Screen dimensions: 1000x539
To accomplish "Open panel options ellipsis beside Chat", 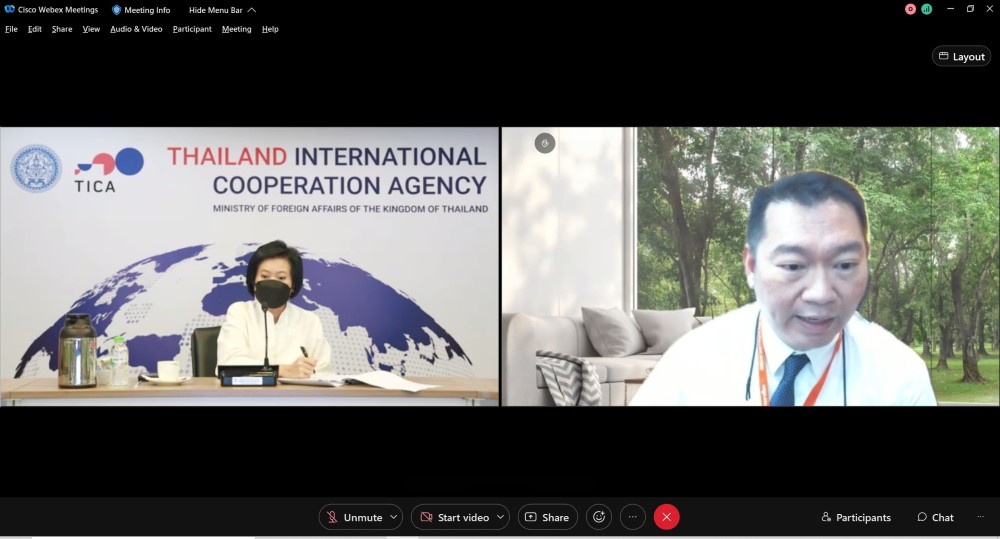I will [980, 517].
